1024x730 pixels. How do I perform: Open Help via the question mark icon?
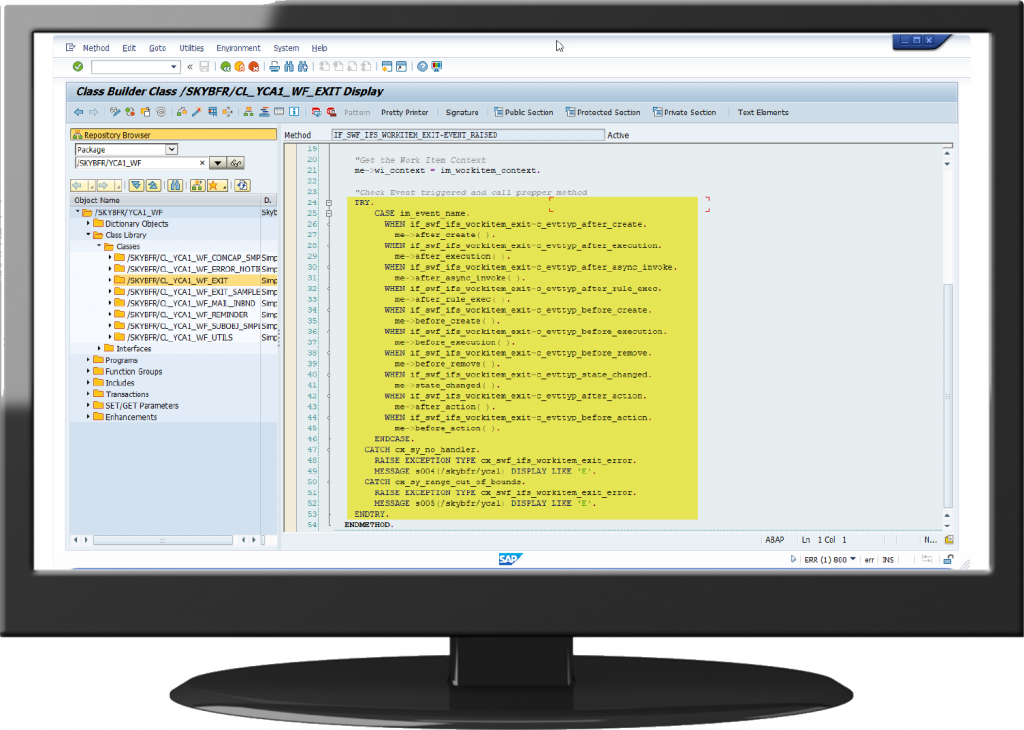[x=422, y=67]
